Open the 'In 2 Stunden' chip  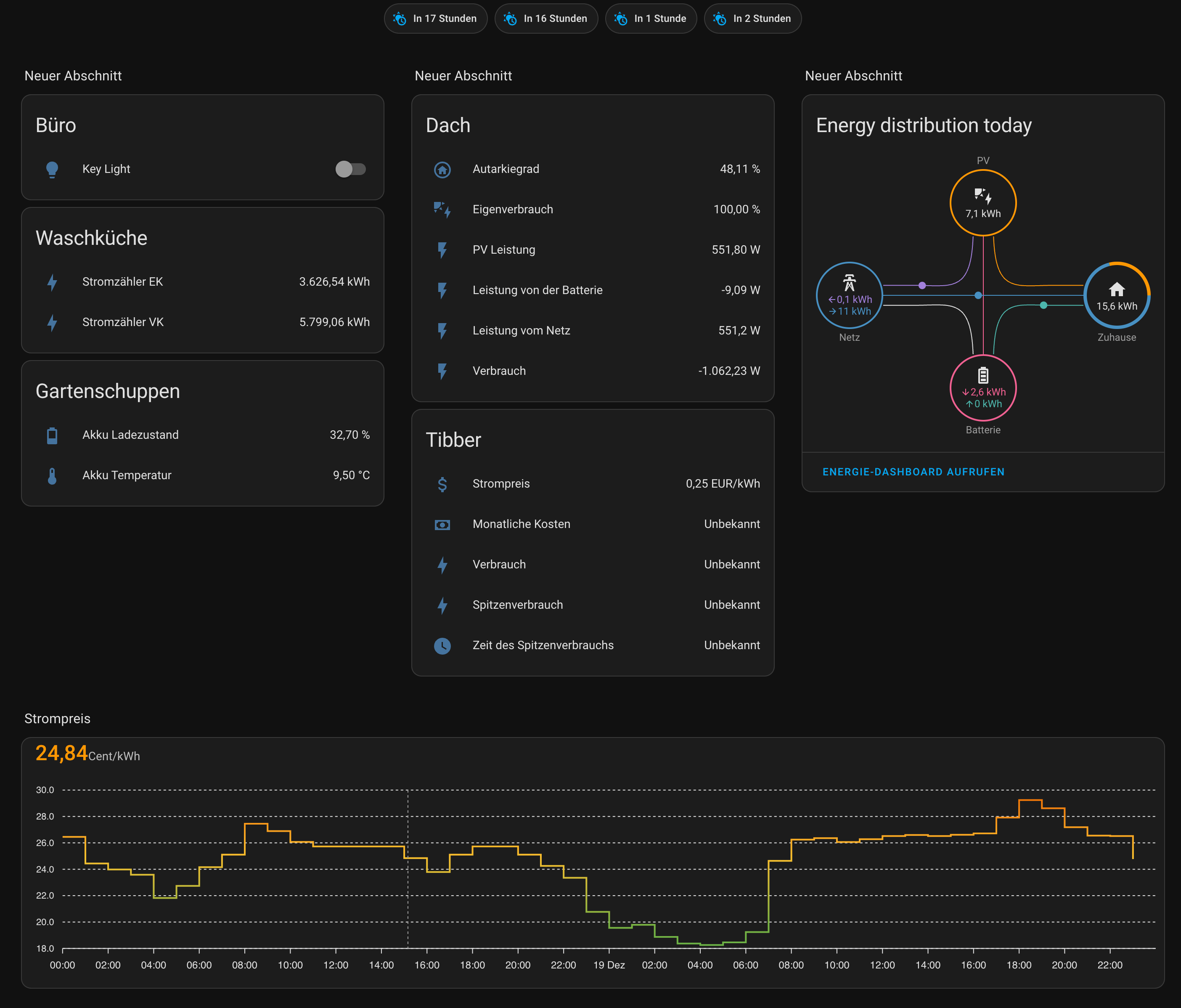pyautogui.click(x=753, y=19)
